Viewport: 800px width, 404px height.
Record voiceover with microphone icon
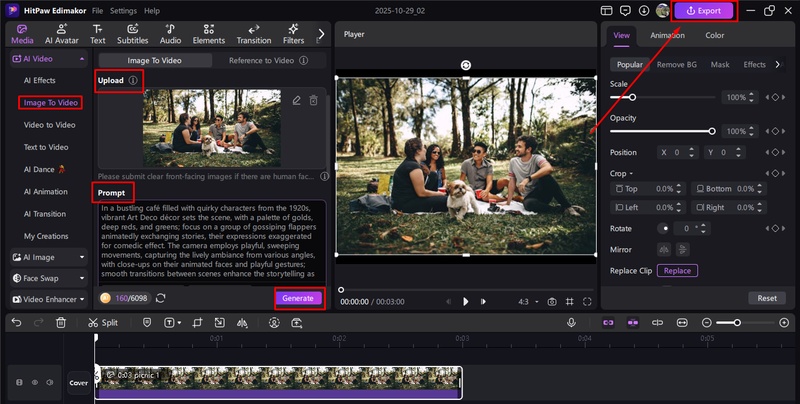tap(571, 323)
